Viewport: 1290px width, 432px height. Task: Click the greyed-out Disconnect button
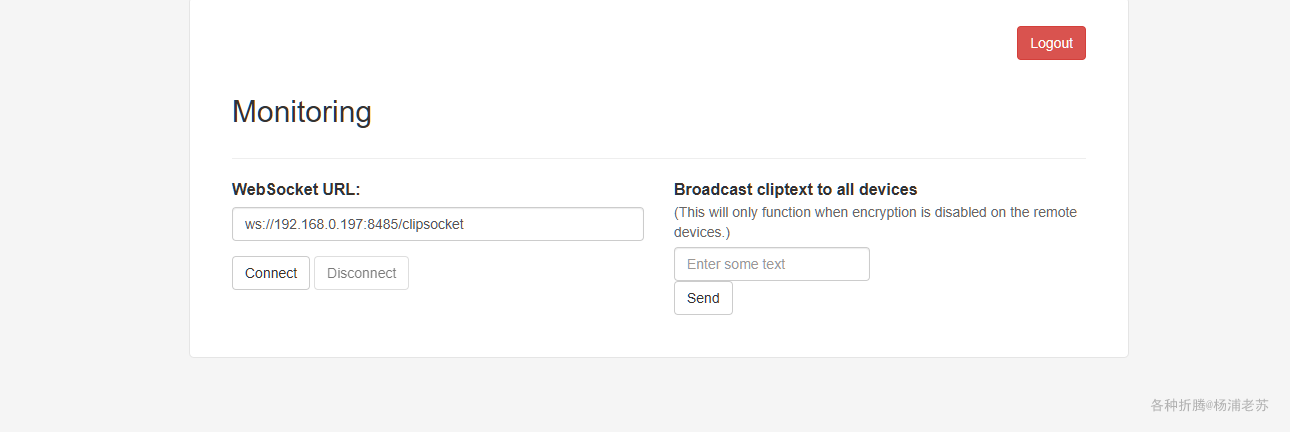click(361, 273)
